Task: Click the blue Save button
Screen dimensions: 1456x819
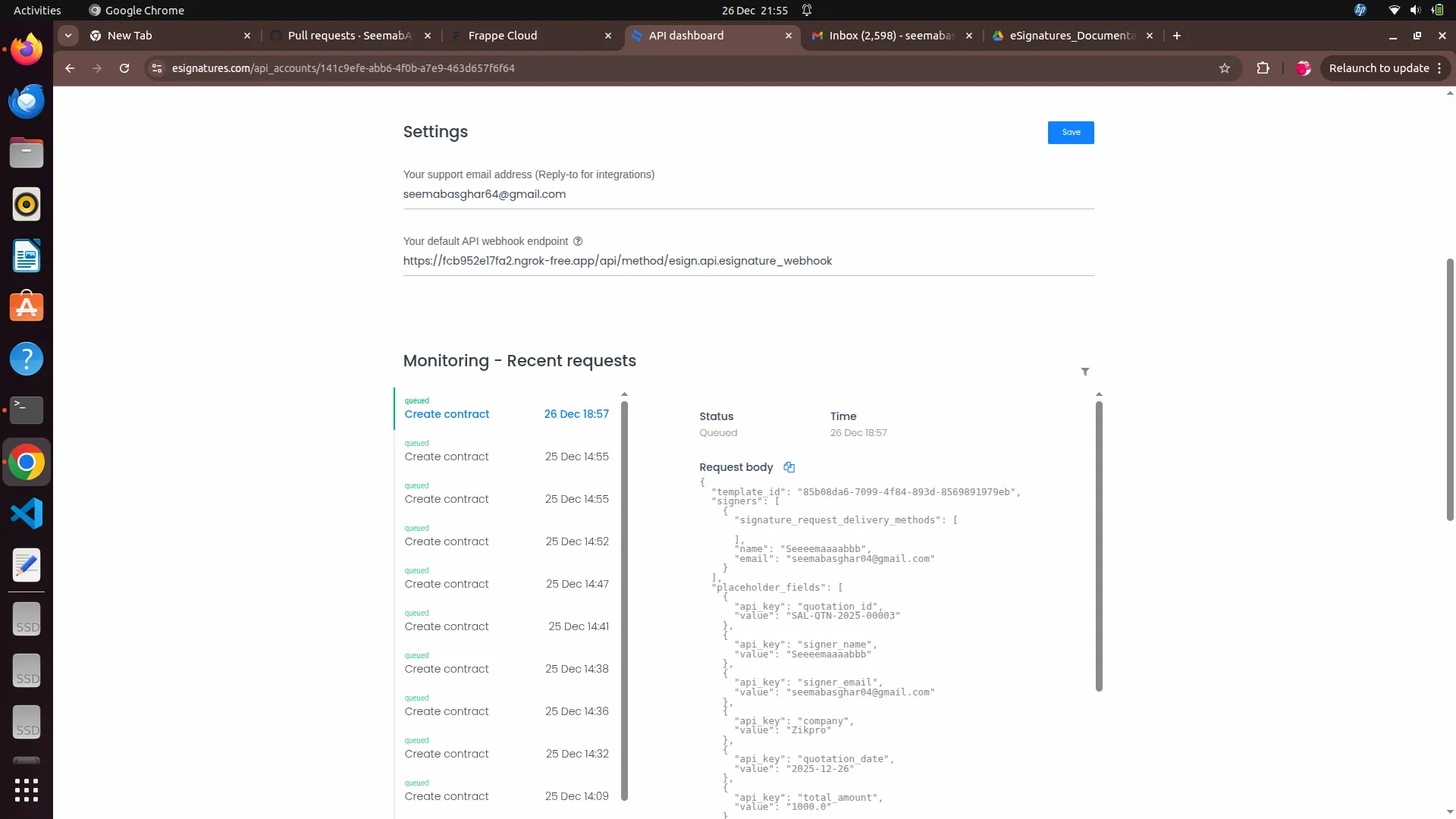Action: pyautogui.click(x=1070, y=133)
